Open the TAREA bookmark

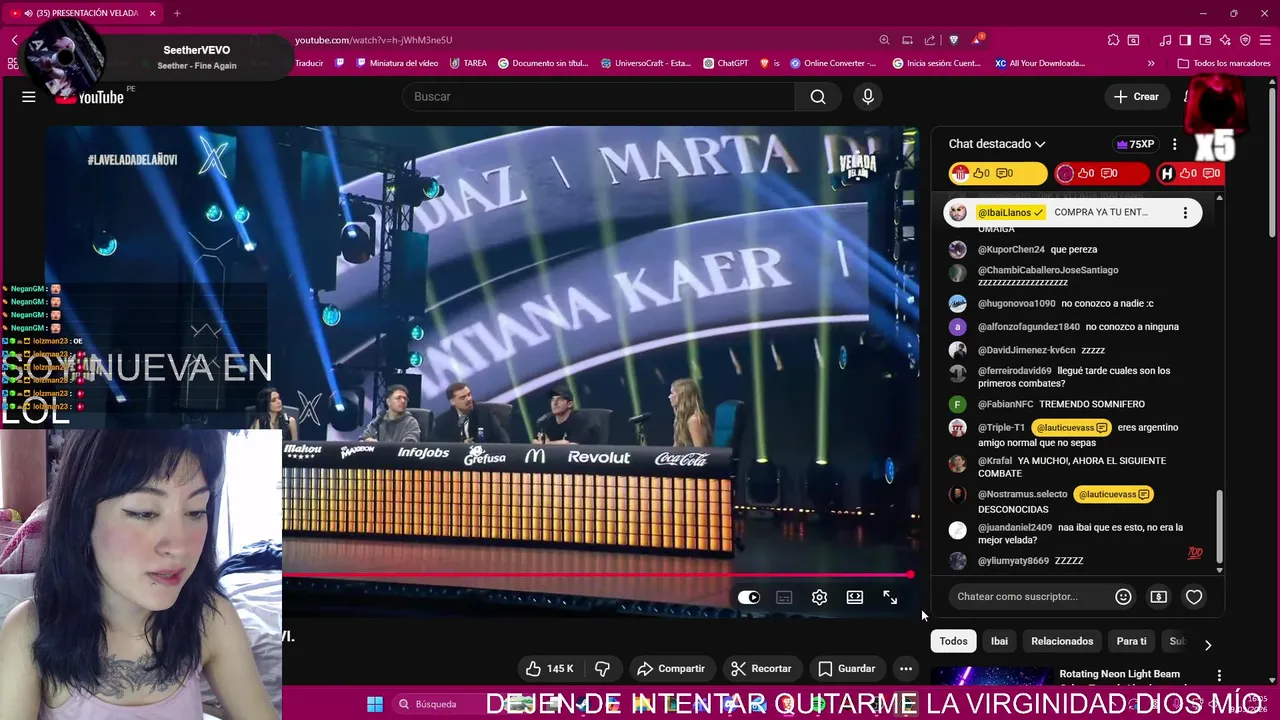click(468, 63)
